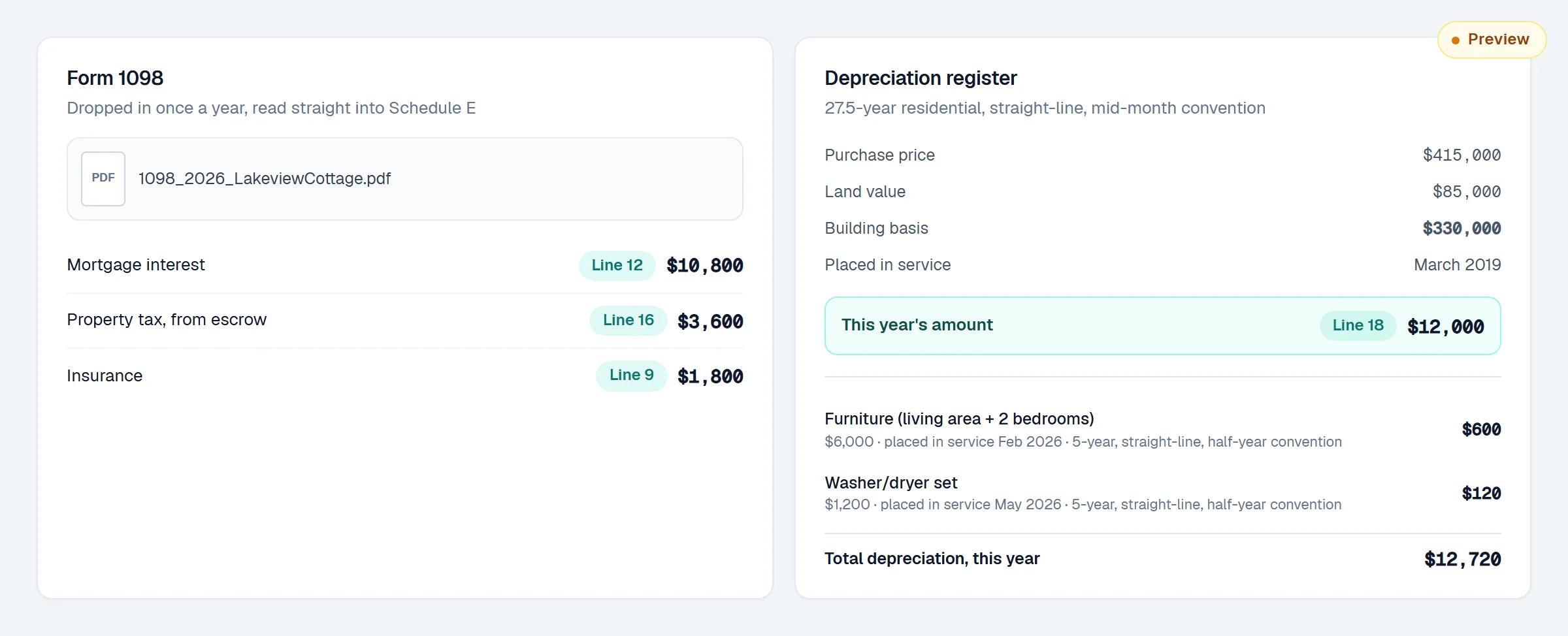
Task: Click the Total depreciation $12,720 value
Action: [1462, 560]
